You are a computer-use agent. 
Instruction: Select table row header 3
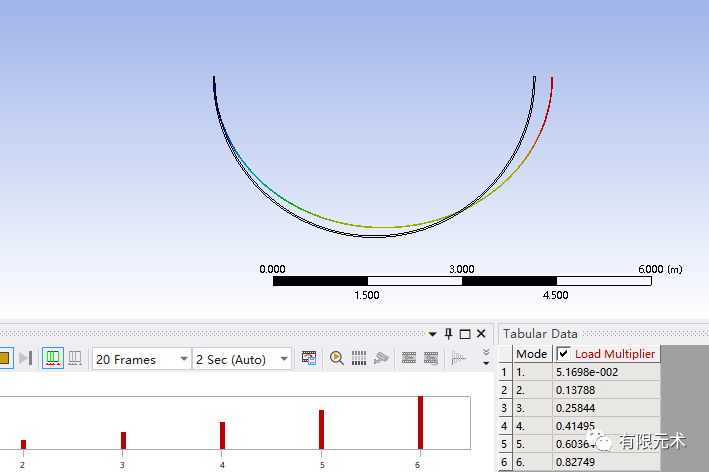pyautogui.click(x=505, y=408)
